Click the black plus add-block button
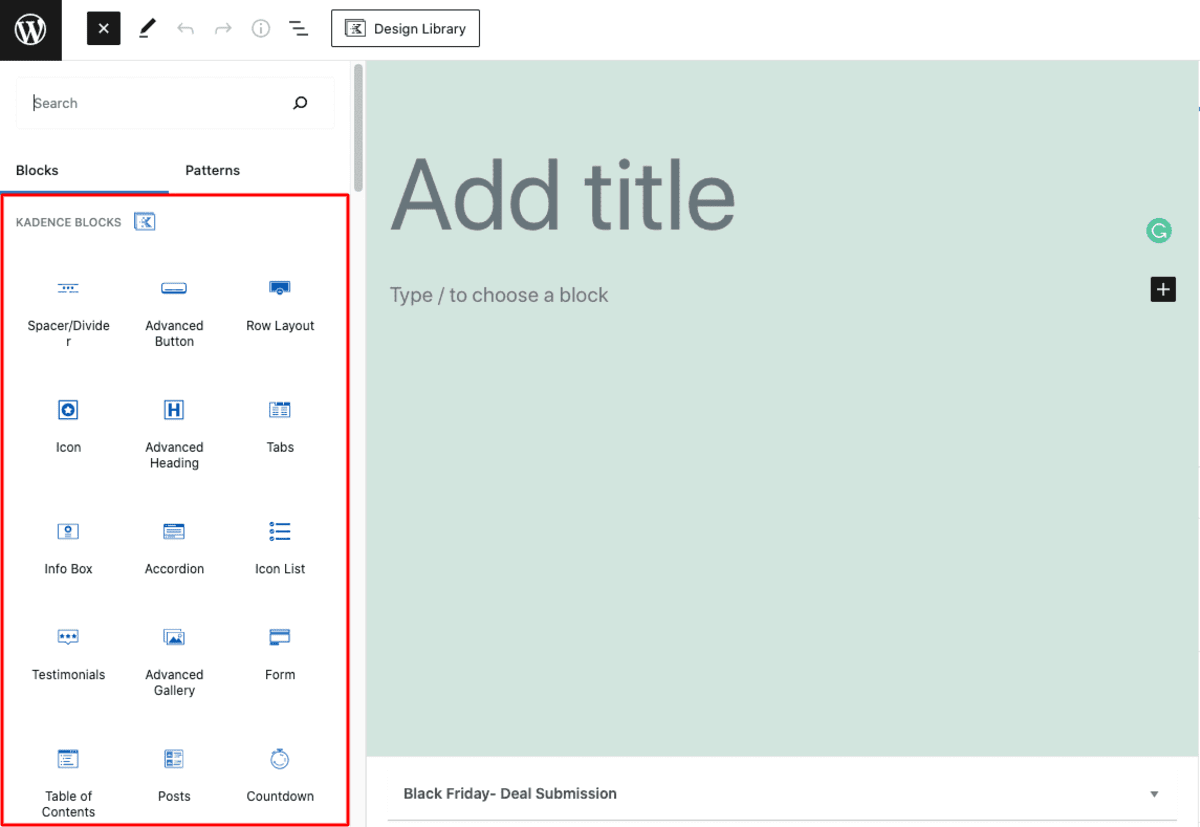The height and width of the screenshot is (827, 1200). tap(1163, 290)
